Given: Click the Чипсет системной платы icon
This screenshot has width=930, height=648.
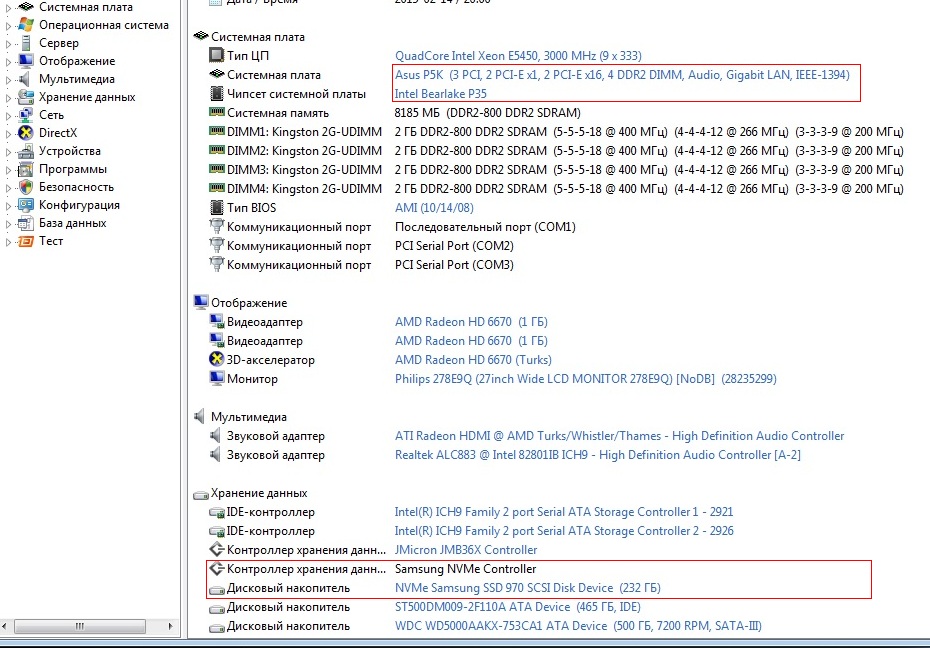Looking at the screenshot, I should 216,94.
